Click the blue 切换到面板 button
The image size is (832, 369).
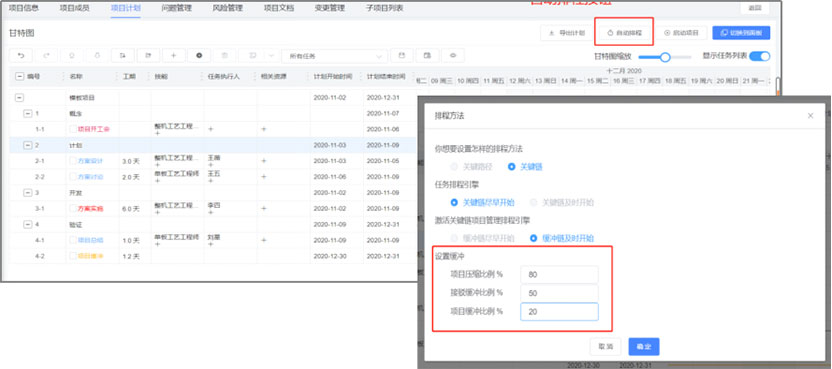741,33
